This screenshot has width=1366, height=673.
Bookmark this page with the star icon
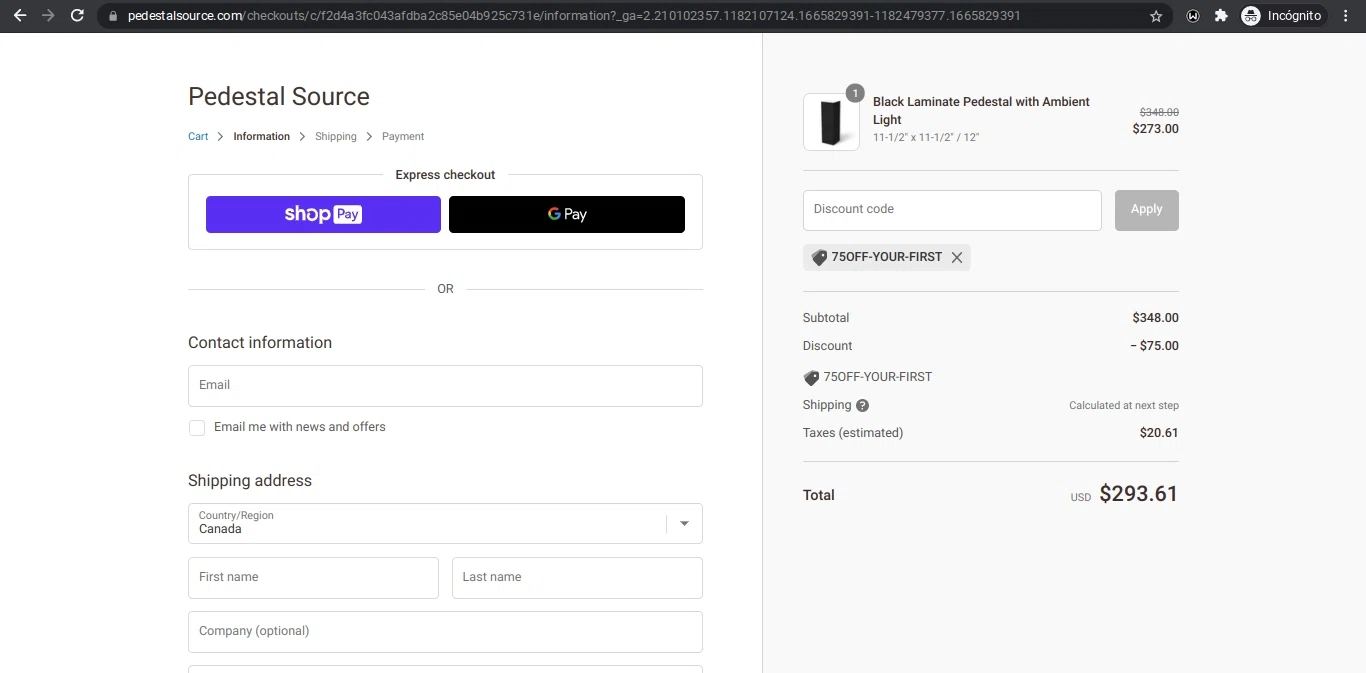pos(1156,16)
